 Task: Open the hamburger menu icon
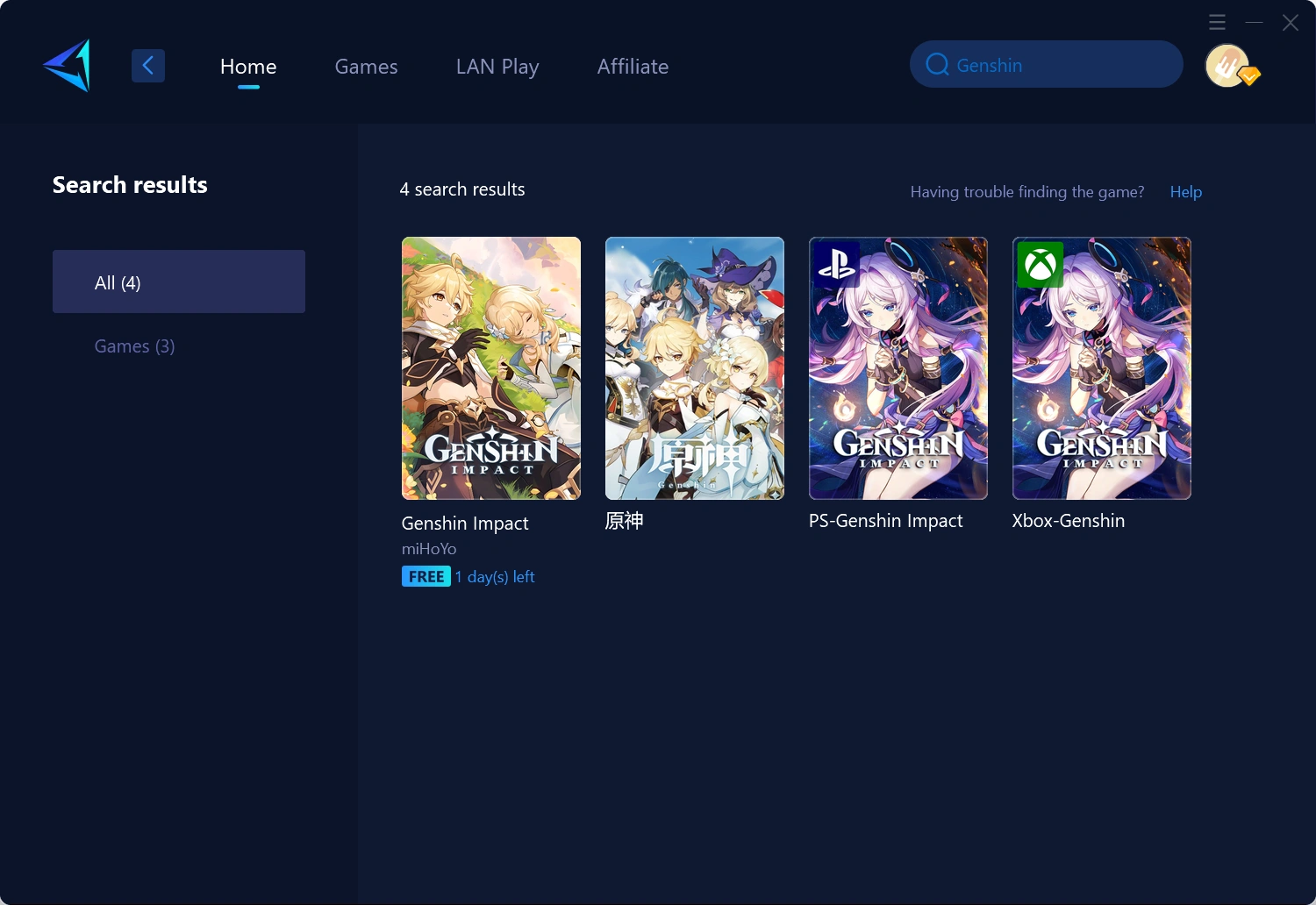pyautogui.click(x=1217, y=22)
